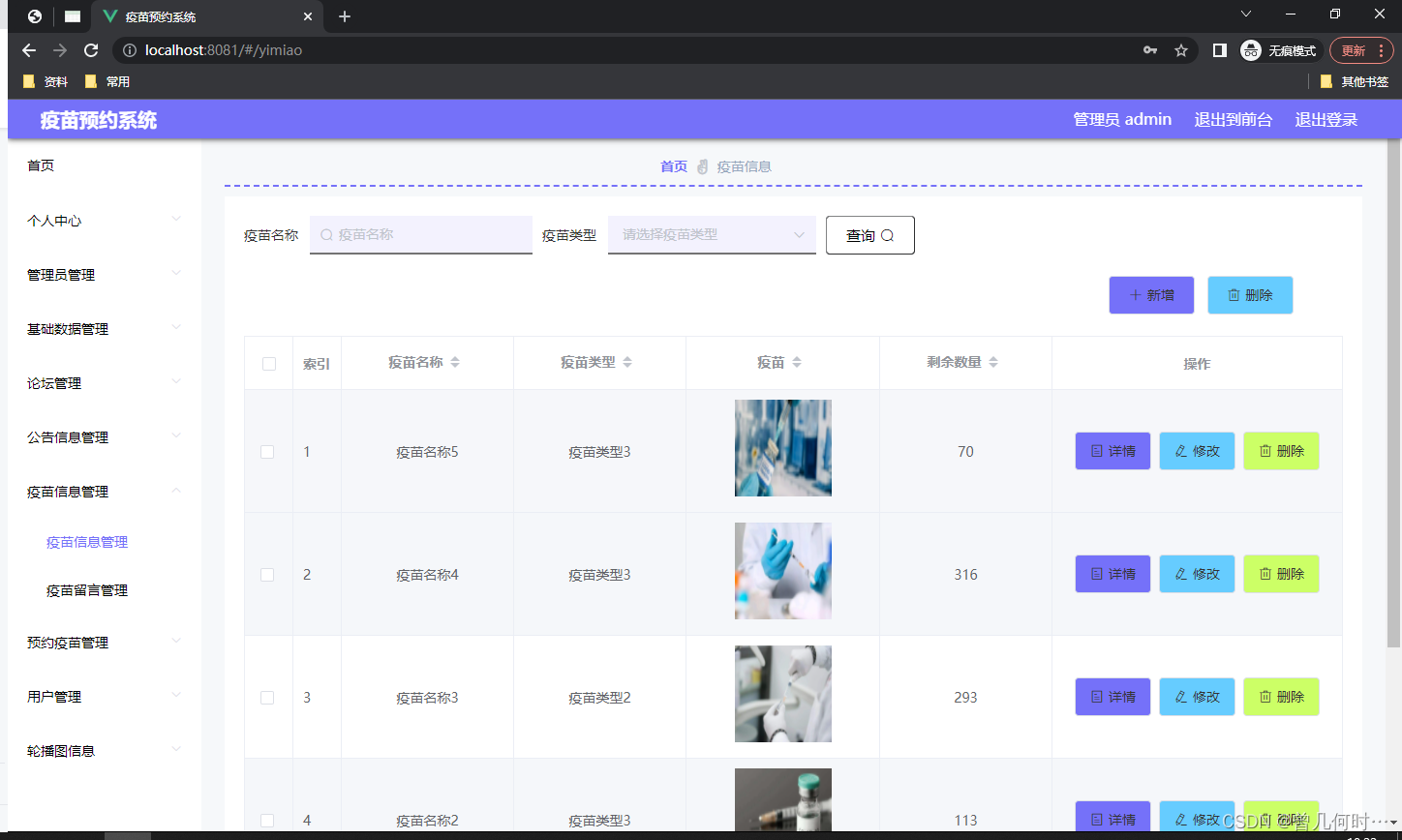Open the tab search chevron

(1246, 14)
